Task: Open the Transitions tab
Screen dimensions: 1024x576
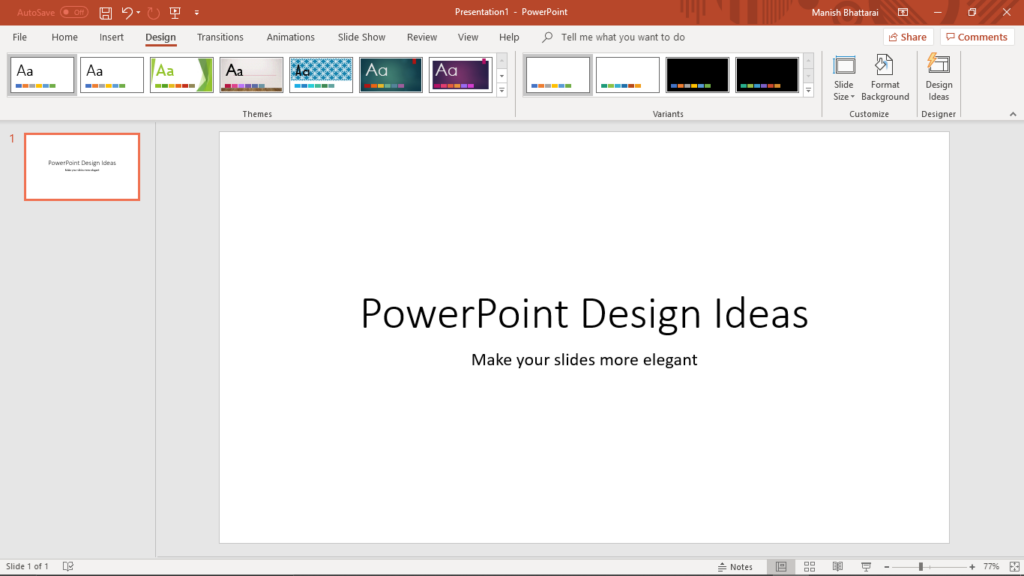Action: 220,37
